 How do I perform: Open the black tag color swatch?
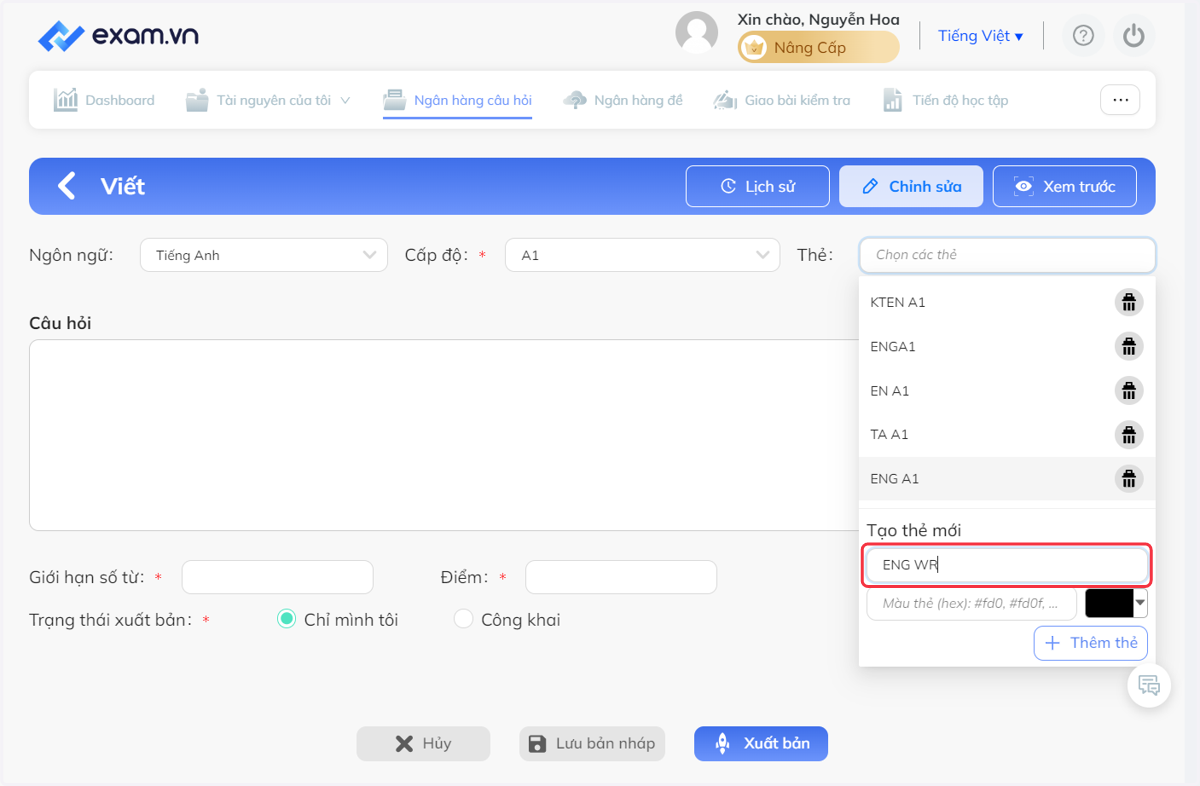pos(1109,603)
